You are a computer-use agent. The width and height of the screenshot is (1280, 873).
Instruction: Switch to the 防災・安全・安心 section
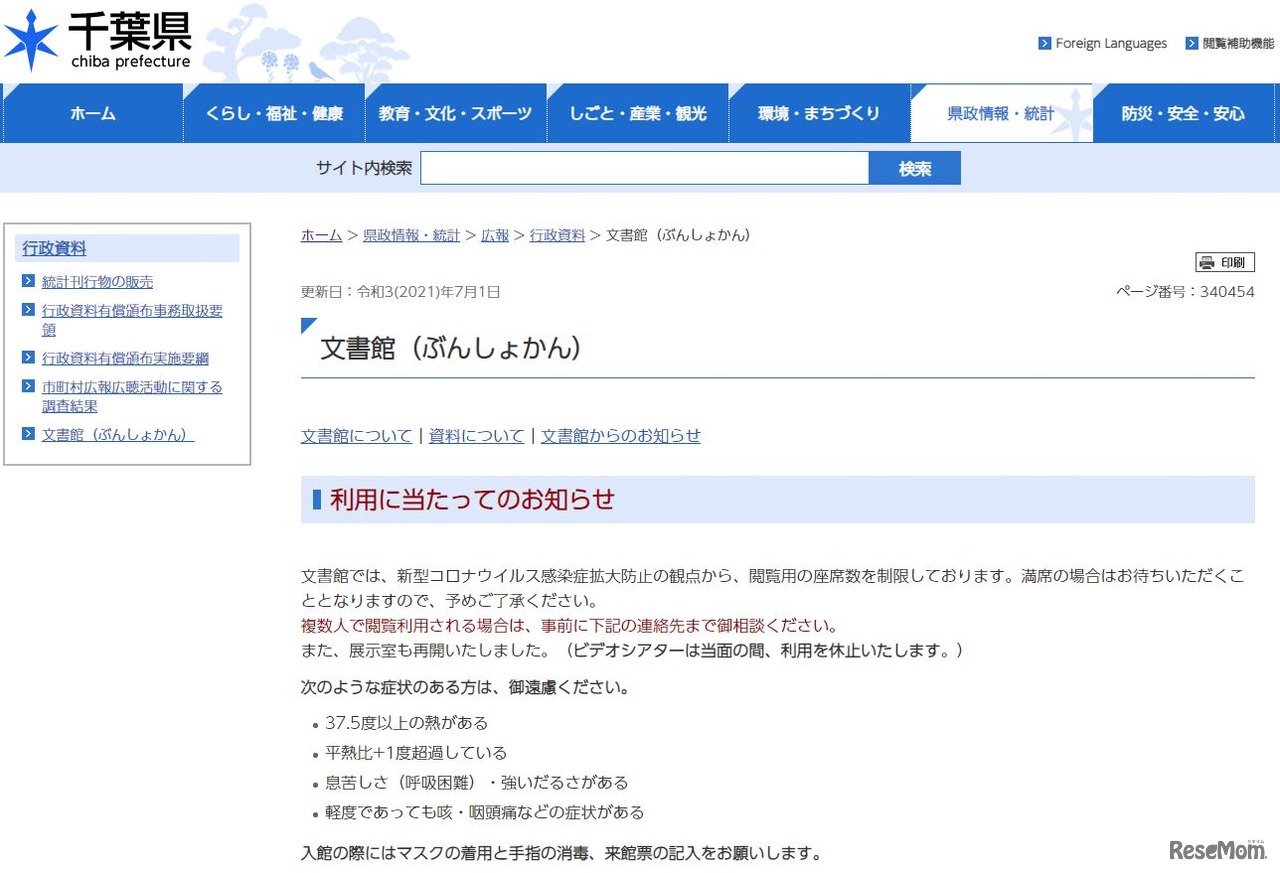[1185, 113]
